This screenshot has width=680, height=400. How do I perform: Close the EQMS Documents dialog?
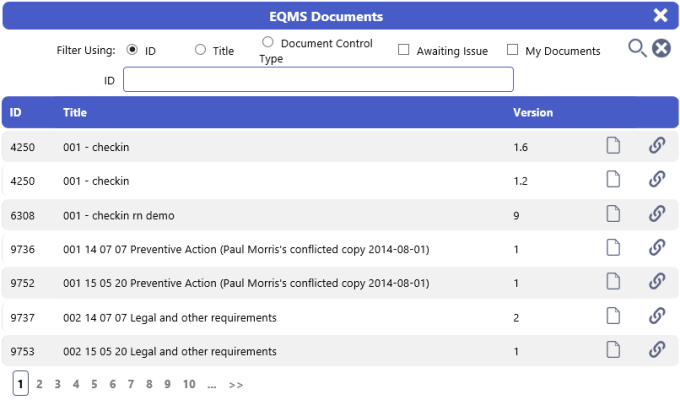tap(660, 16)
